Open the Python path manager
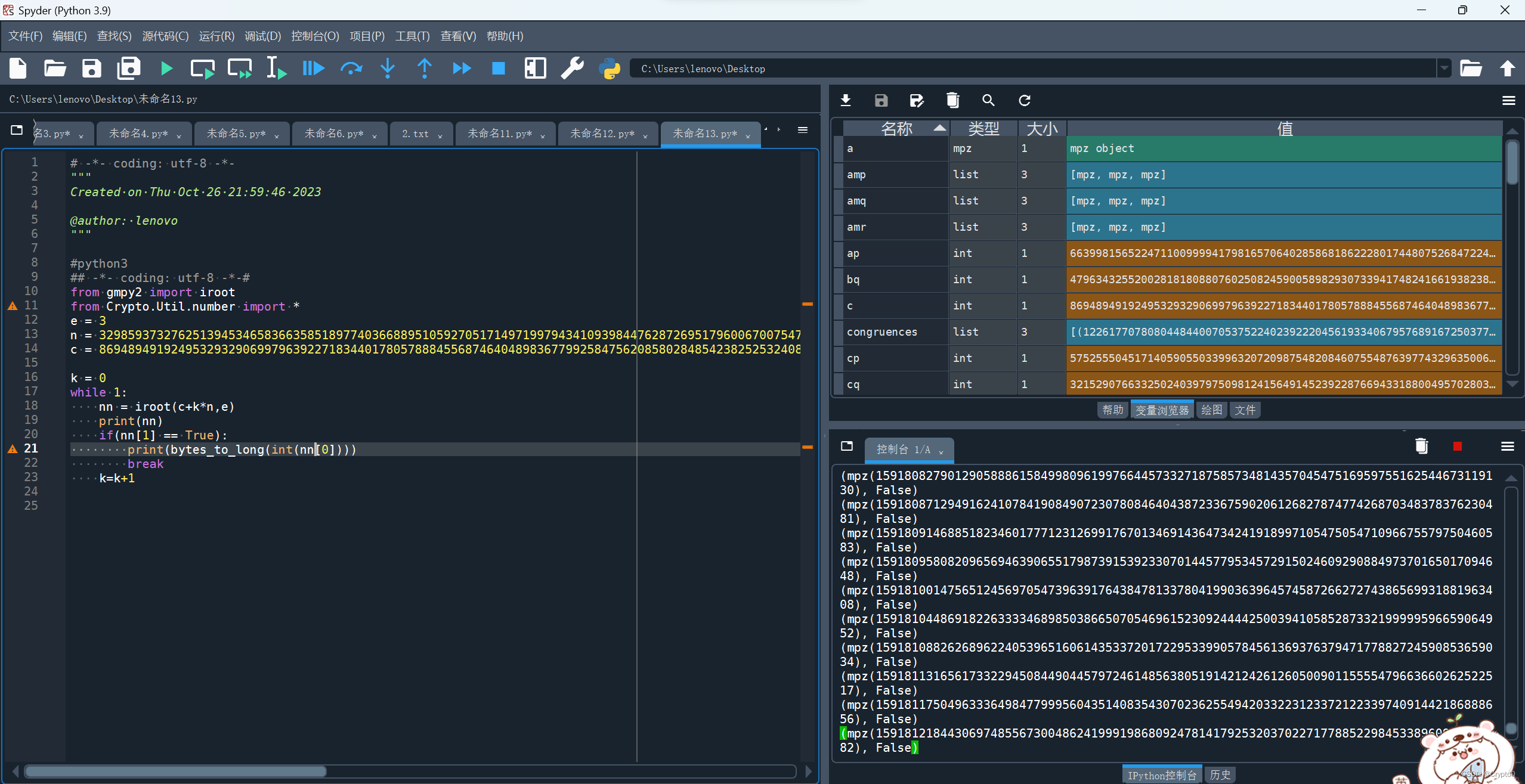The image size is (1525, 784). (x=609, y=68)
